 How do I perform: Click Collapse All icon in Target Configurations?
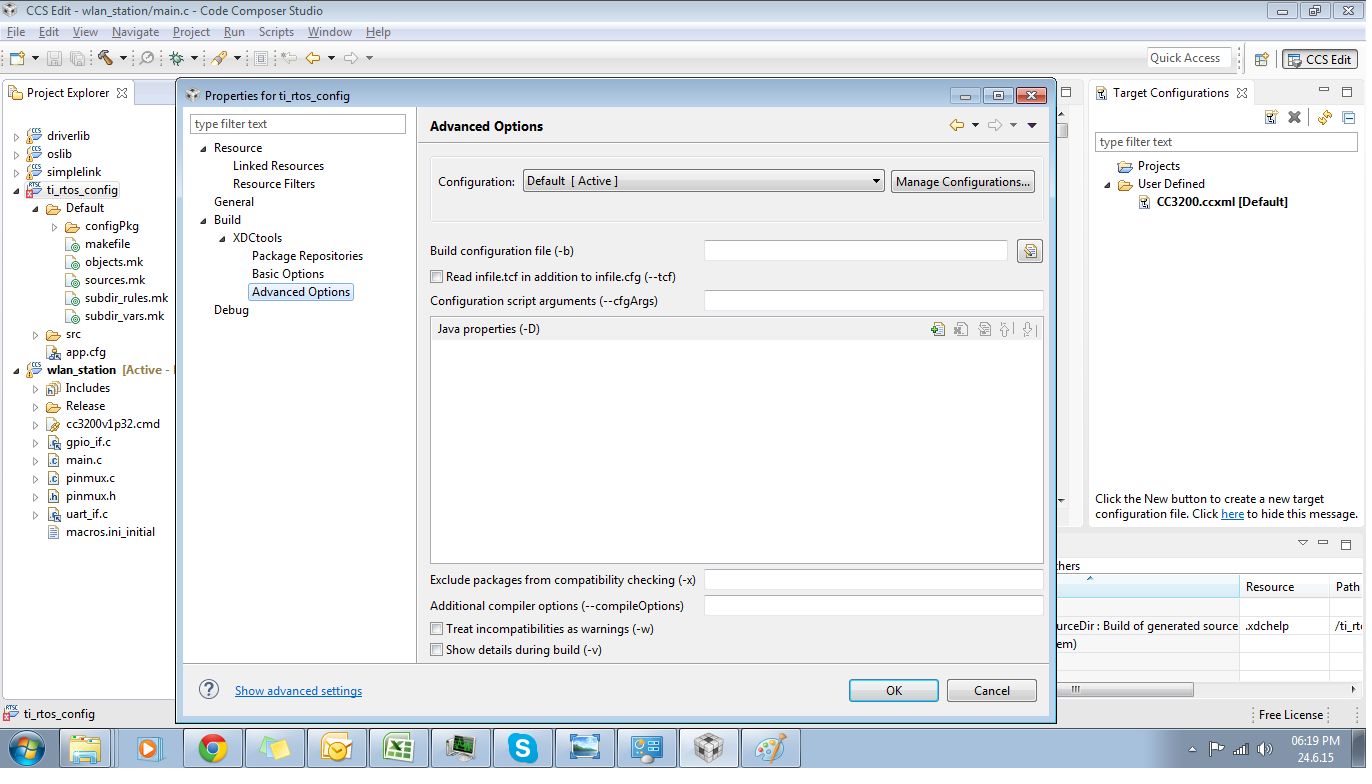1348,117
